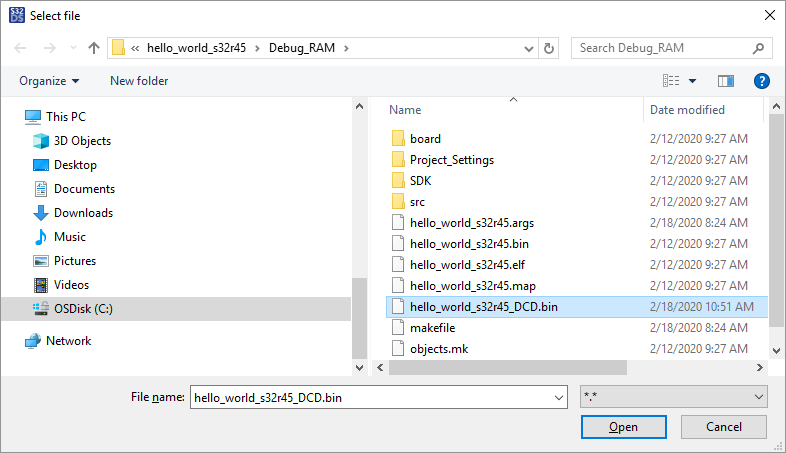Create a New folder
This screenshot has height=453, width=786.
[x=139, y=81]
